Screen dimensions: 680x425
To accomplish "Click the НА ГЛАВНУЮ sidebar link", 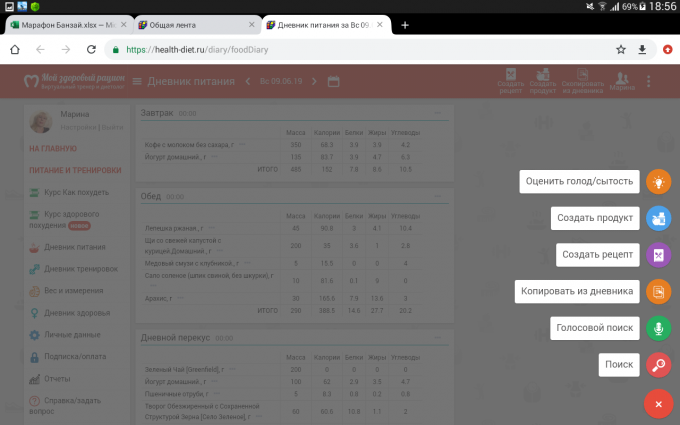I will pos(53,148).
